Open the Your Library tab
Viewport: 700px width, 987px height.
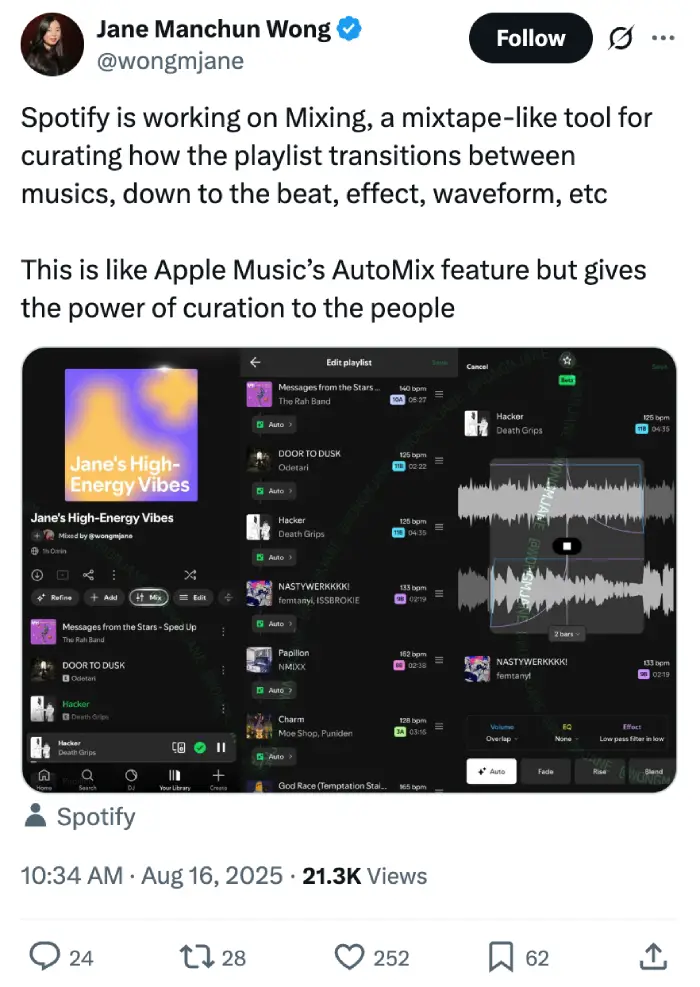[x=174, y=779]
